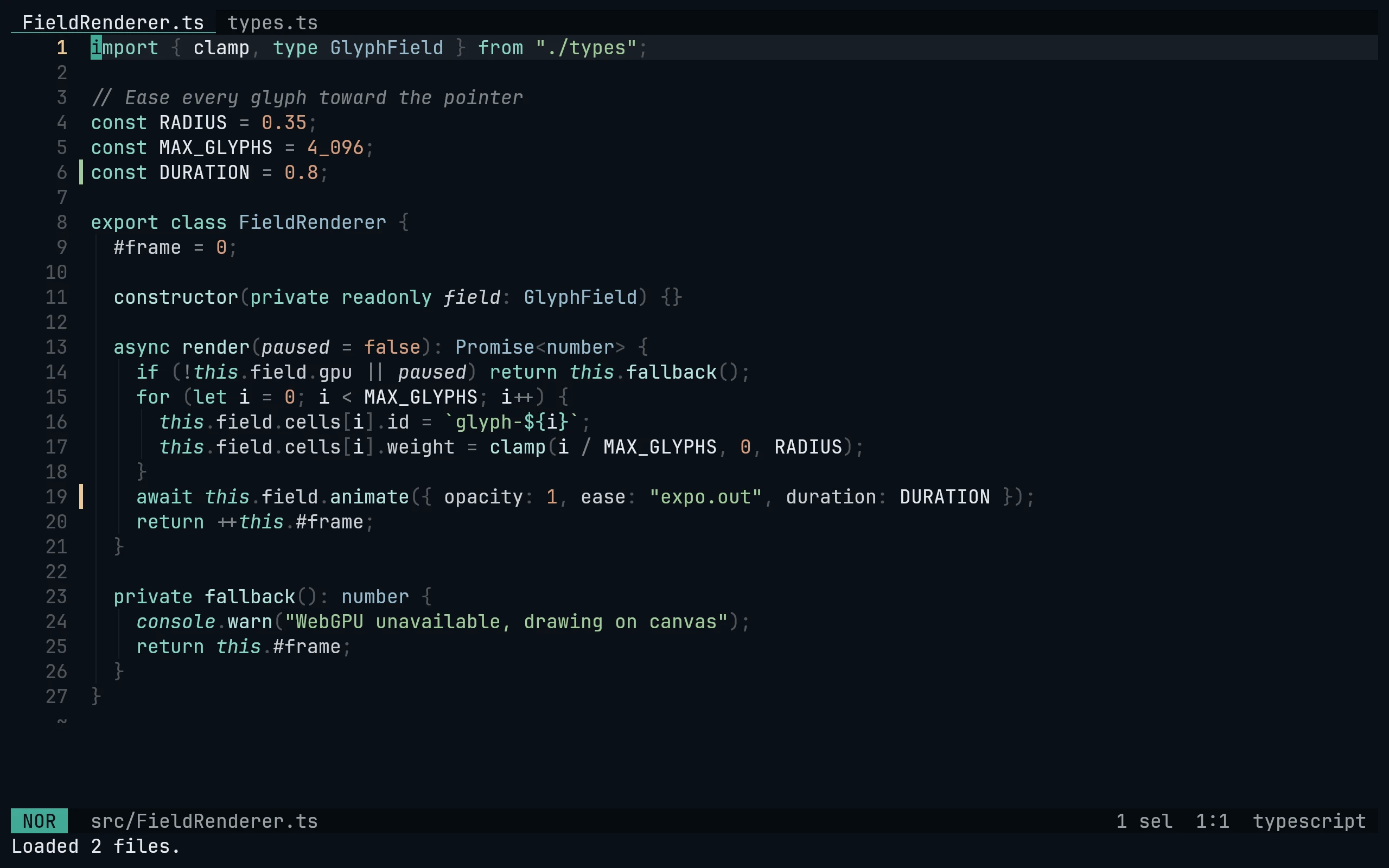Screen dimensions: 1389x868
Task: Click the 'Loaded 2 files.' message
Action: (96, 846)
